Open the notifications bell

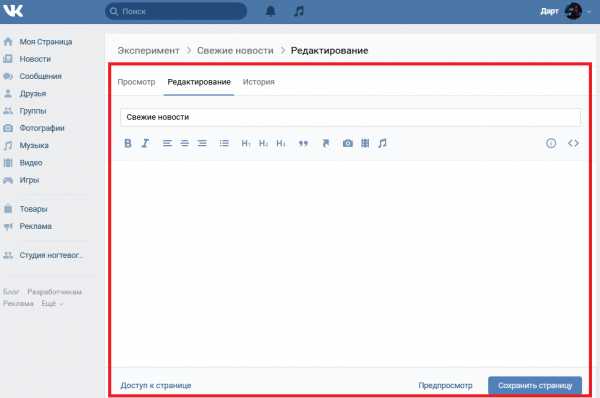pyautogui.click(x=271, y=11)
